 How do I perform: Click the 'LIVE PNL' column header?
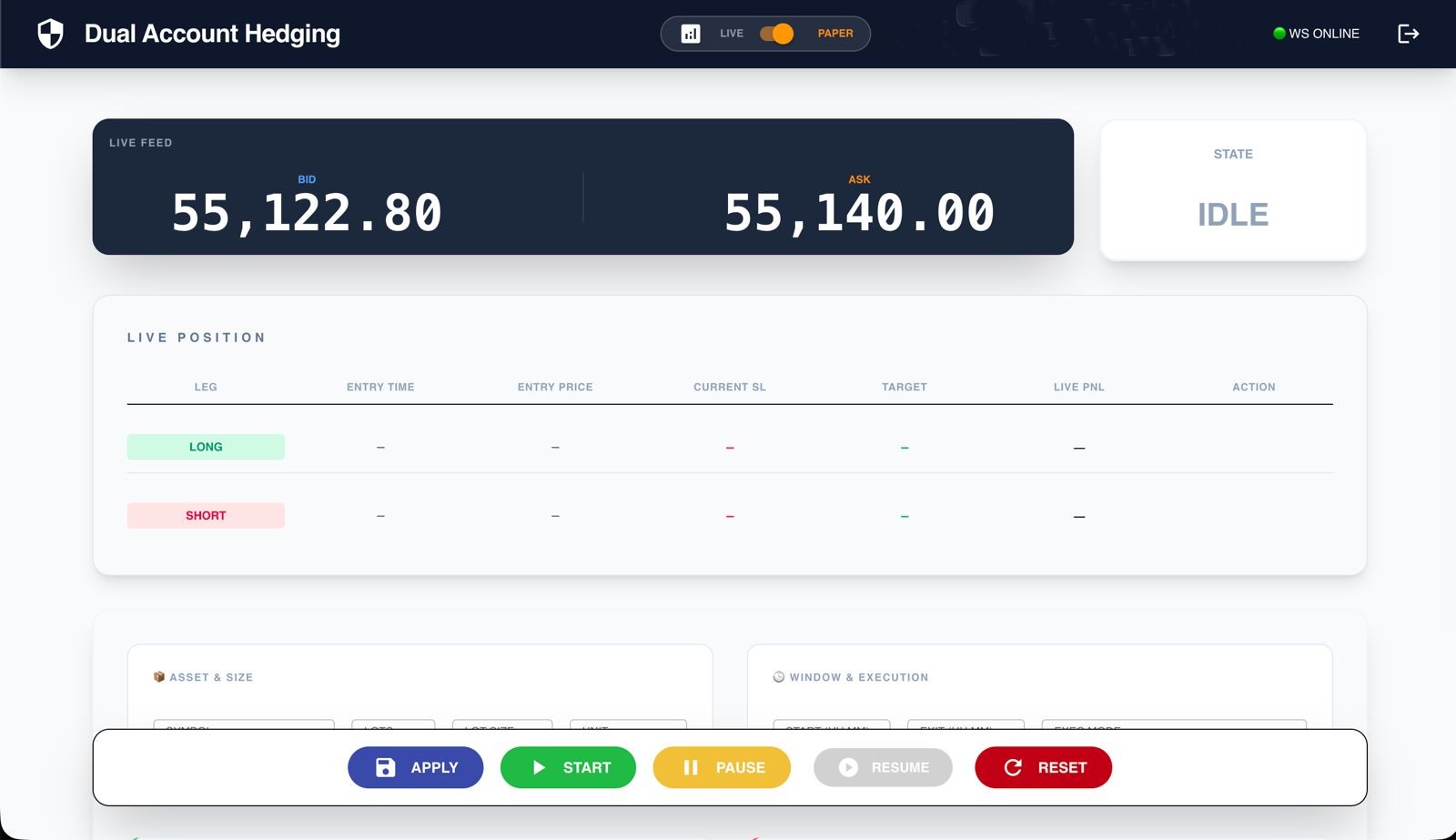(1079, 387)
